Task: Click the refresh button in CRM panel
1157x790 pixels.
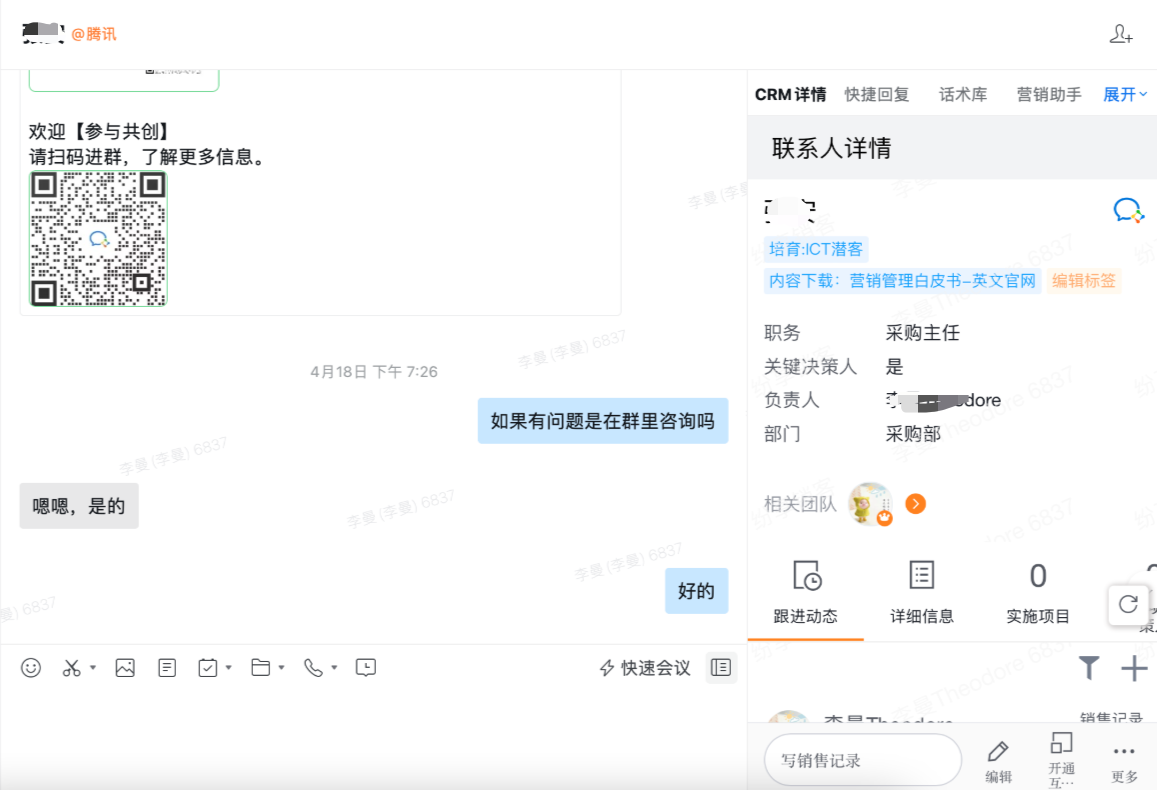Action: click(1128, 605)
